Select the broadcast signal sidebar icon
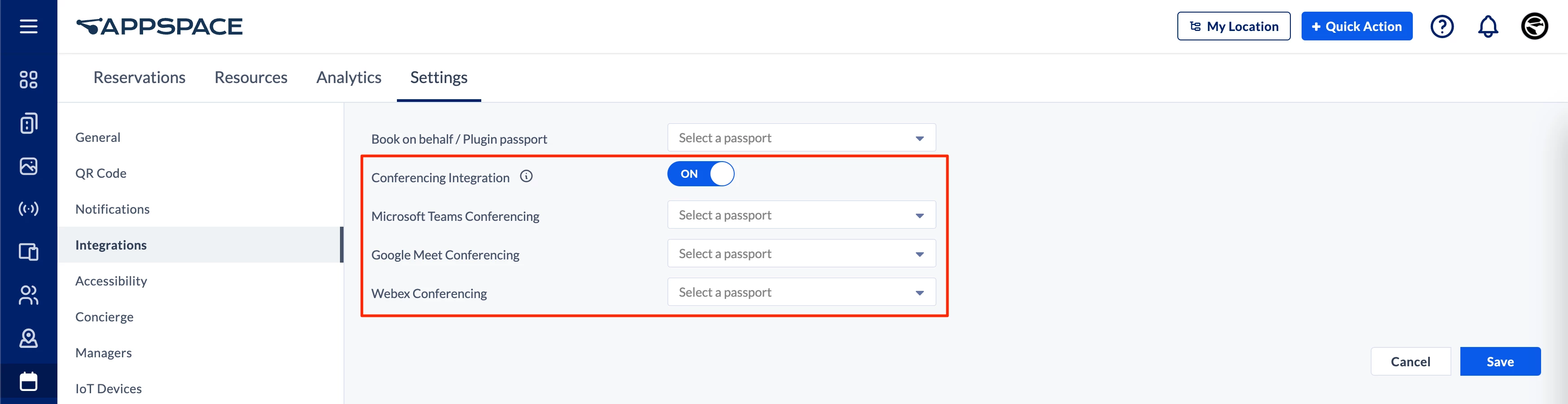This screenshot has height=404, width=1568. (x=28, y=209)
